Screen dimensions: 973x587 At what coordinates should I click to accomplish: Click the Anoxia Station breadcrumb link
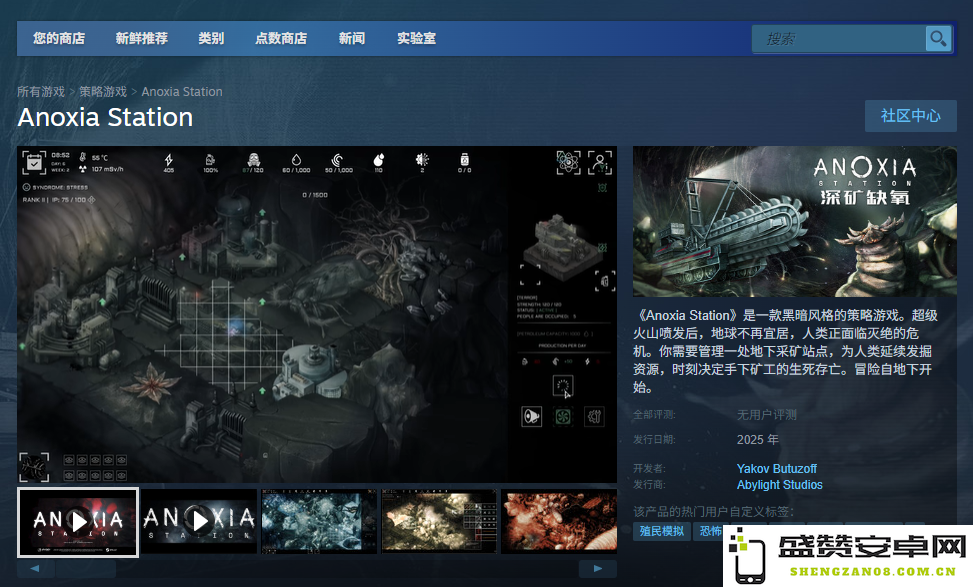(182, 92)
